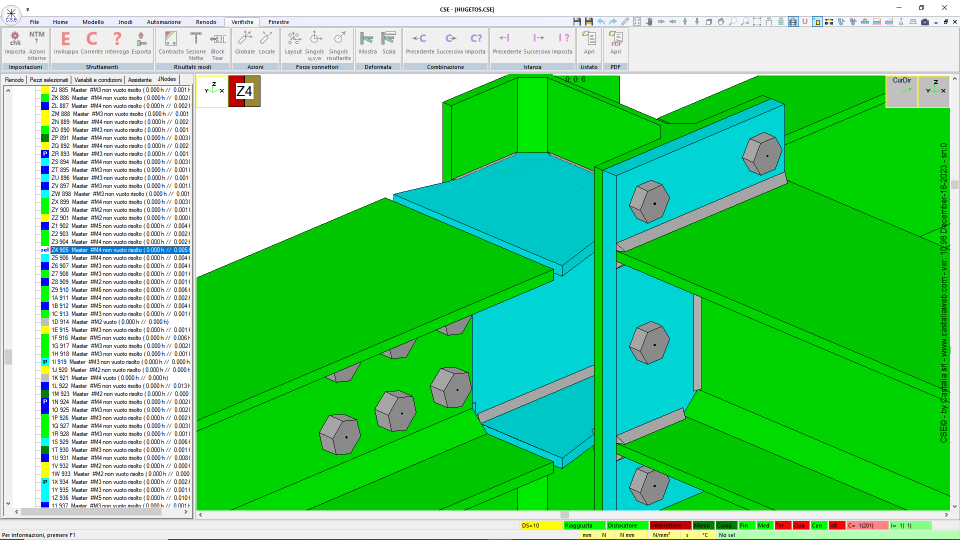Click the Esporta exploitation icon
This screenshot has width=960, height=540.
(141, 43)
